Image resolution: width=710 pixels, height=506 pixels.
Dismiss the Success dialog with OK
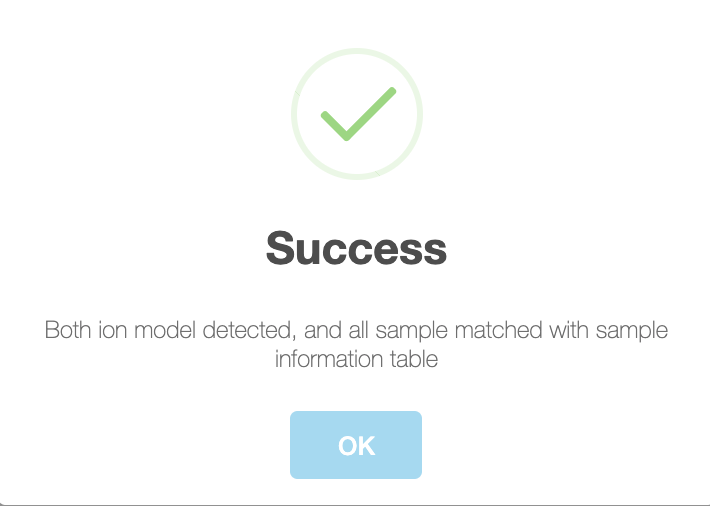[356, 445]
